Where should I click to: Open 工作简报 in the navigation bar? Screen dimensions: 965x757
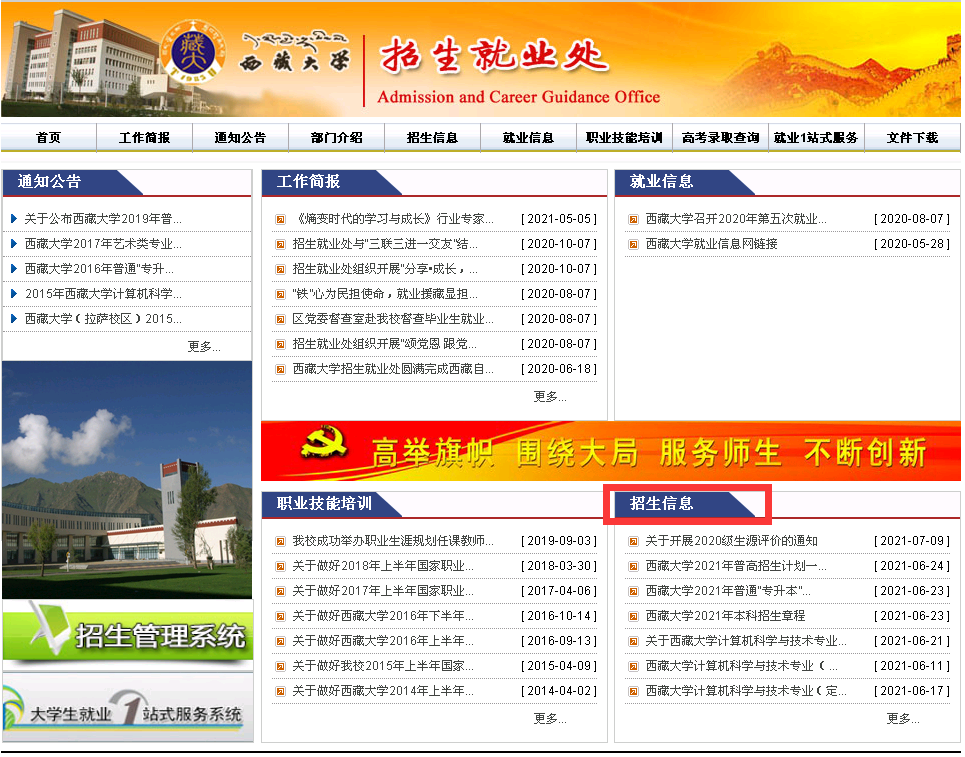(145, 137)
